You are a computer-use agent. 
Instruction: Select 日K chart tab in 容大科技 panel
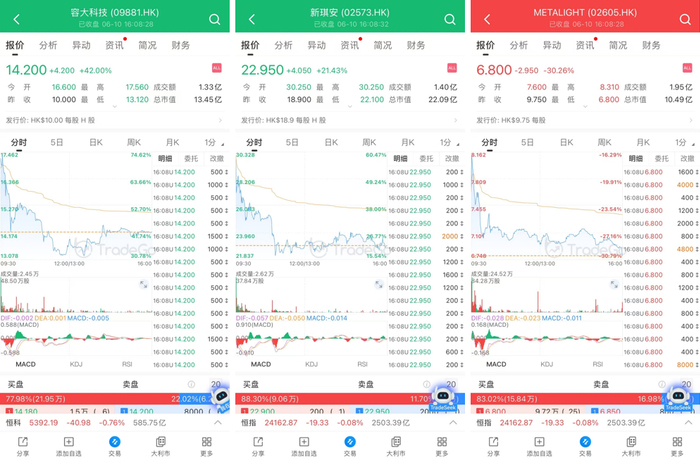coord(96,142)
